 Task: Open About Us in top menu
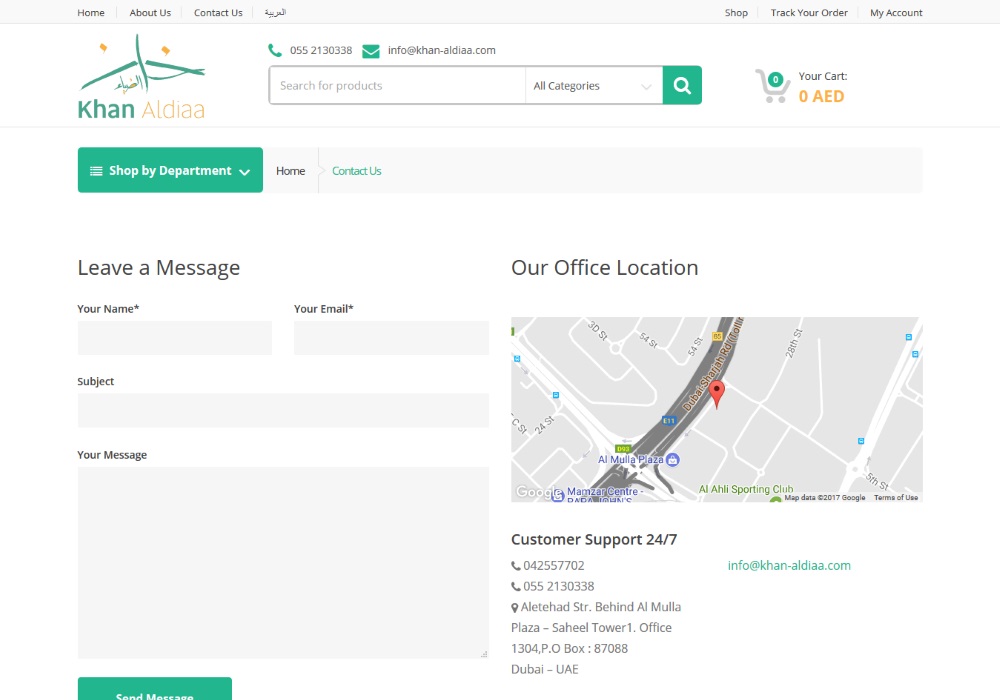[150, 13]
